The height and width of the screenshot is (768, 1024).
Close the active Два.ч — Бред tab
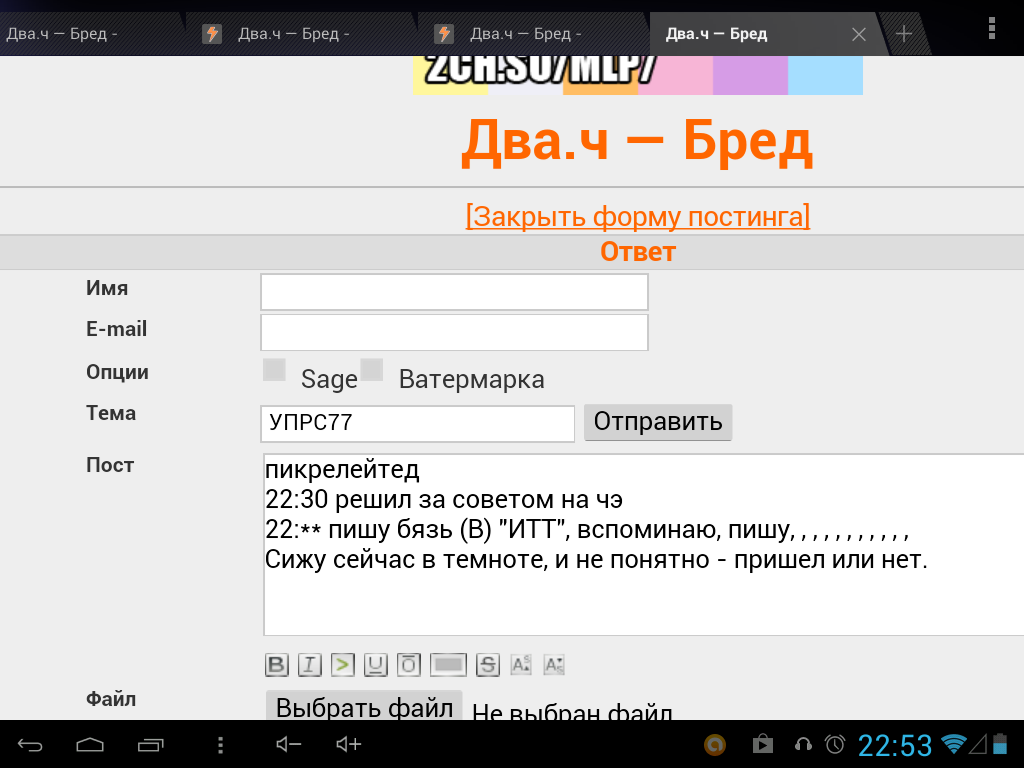point(859,34)
